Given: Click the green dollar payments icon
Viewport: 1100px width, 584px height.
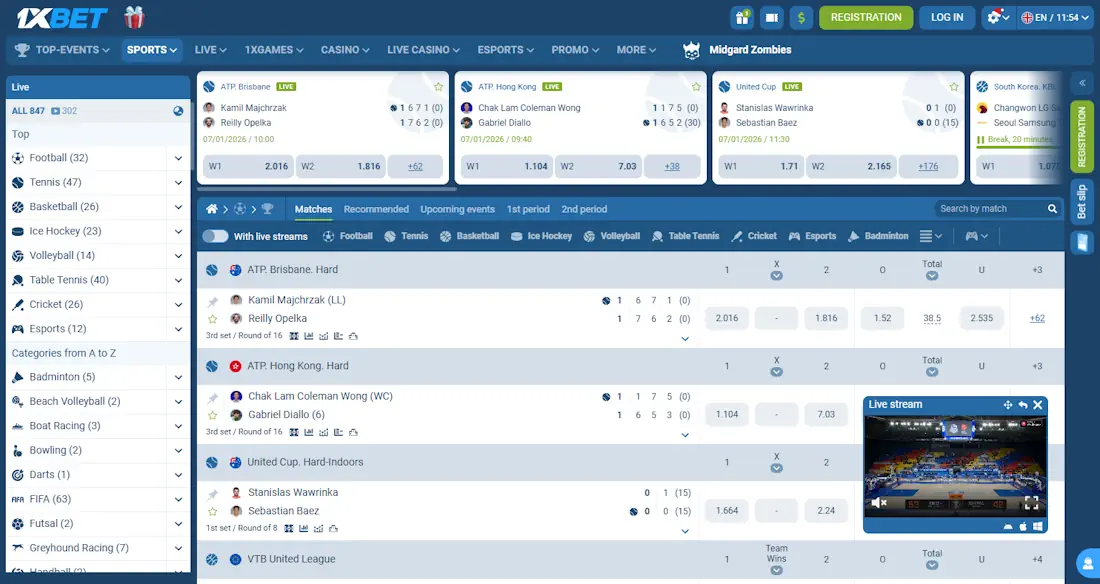Looking at the screenshot, I should pos(800,17).
